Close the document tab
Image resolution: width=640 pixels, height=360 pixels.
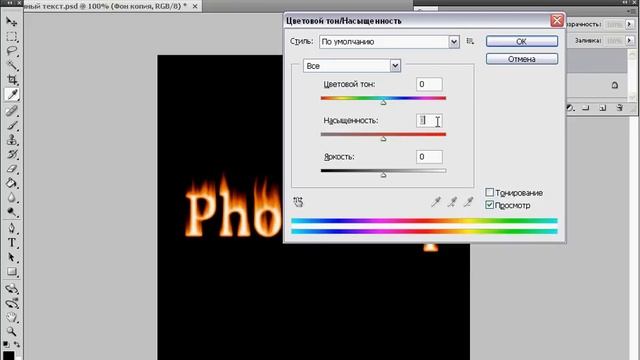pyautogui.click(x=195, y=6)
